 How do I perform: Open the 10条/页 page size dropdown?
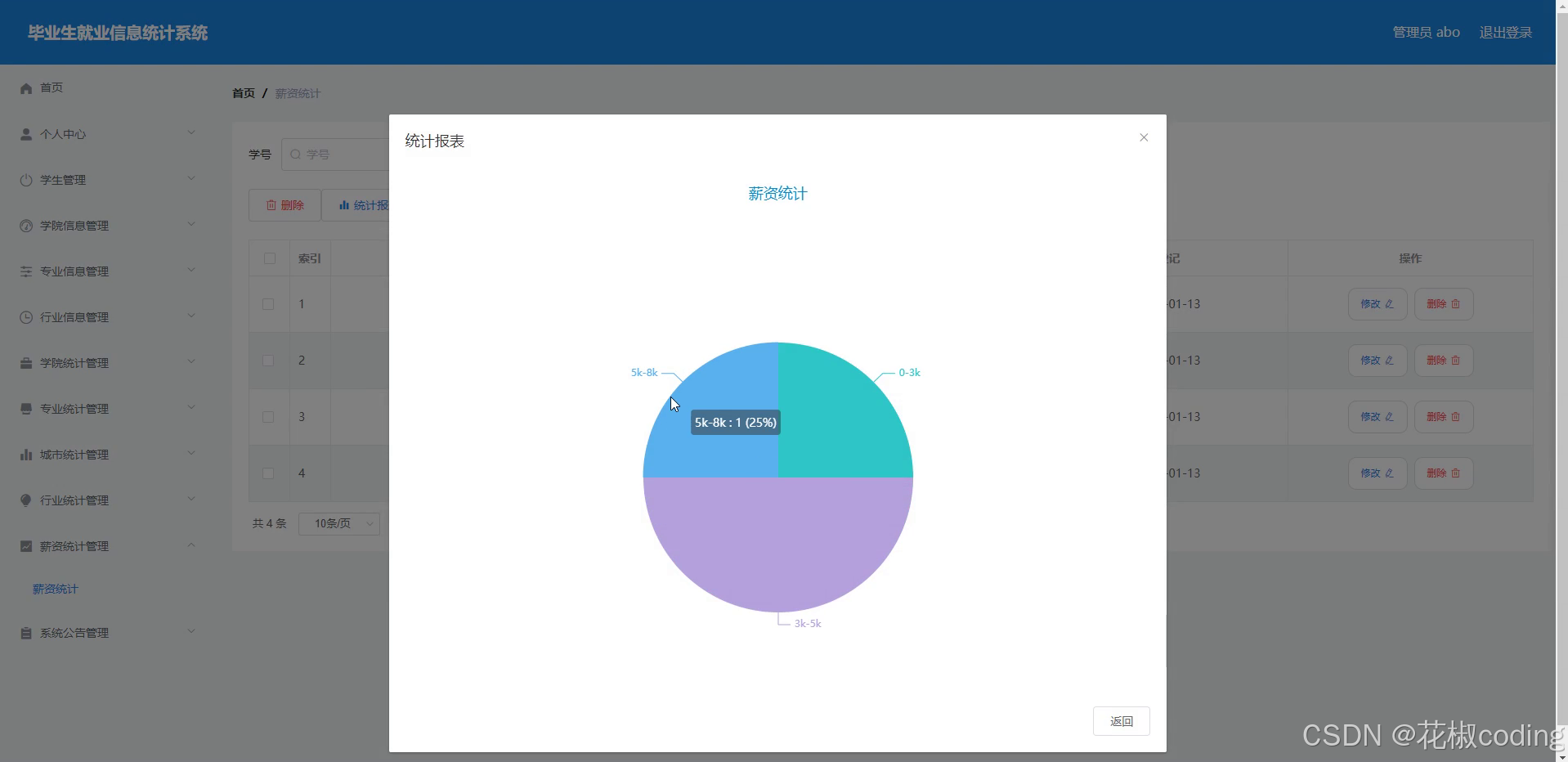(x=339, y=523)
